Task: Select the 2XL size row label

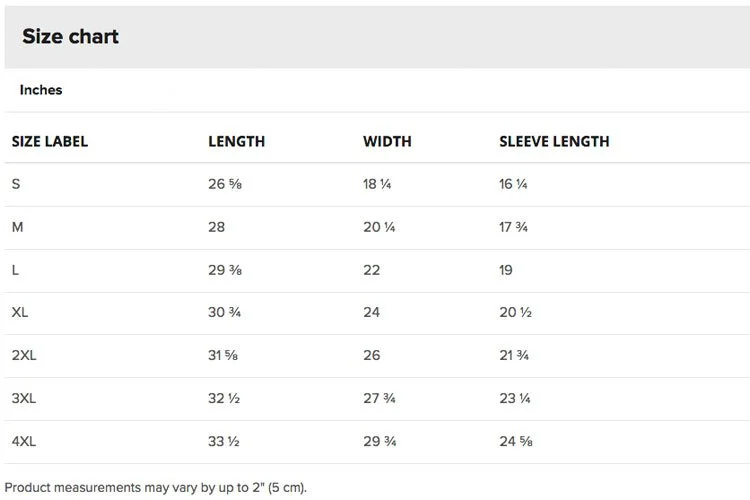Action: (24, 356)
